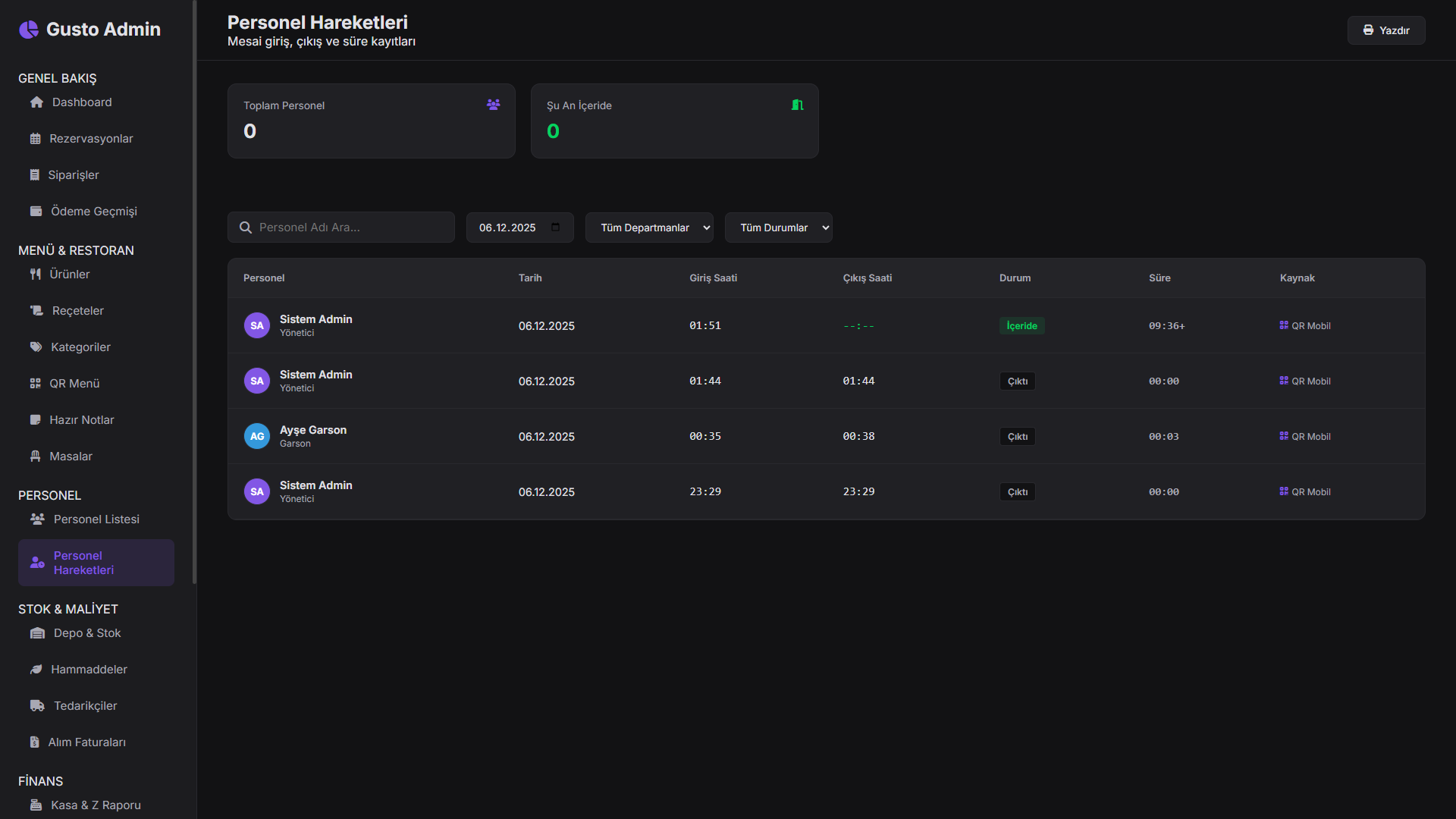Click the search magnifier icon

pos(246,227)
